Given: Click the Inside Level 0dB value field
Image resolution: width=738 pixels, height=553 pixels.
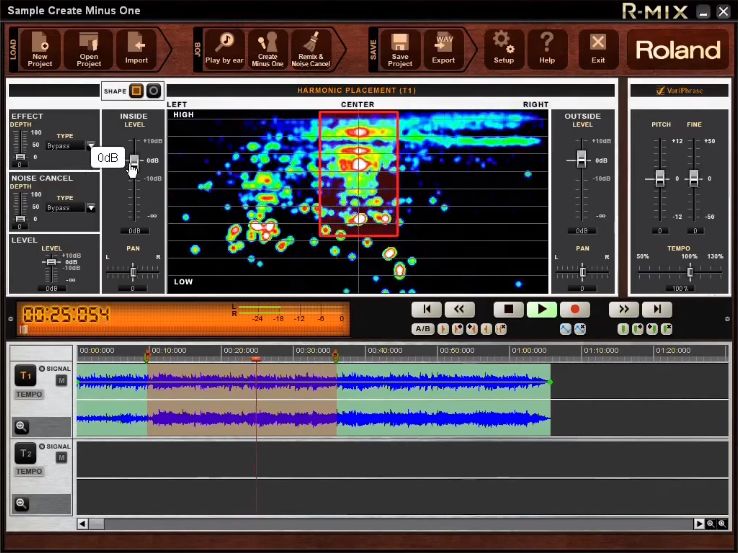Looking at the screenshot, I should coord(134,231).
